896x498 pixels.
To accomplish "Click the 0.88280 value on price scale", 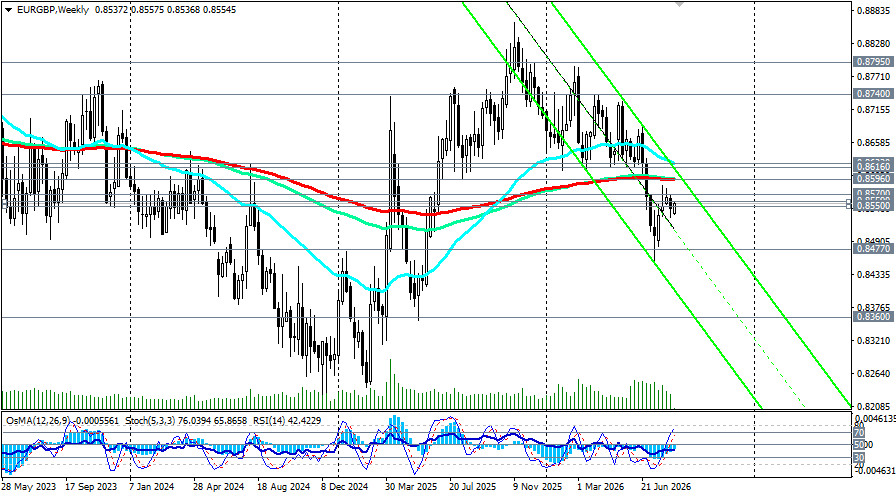I will [875, 44].
